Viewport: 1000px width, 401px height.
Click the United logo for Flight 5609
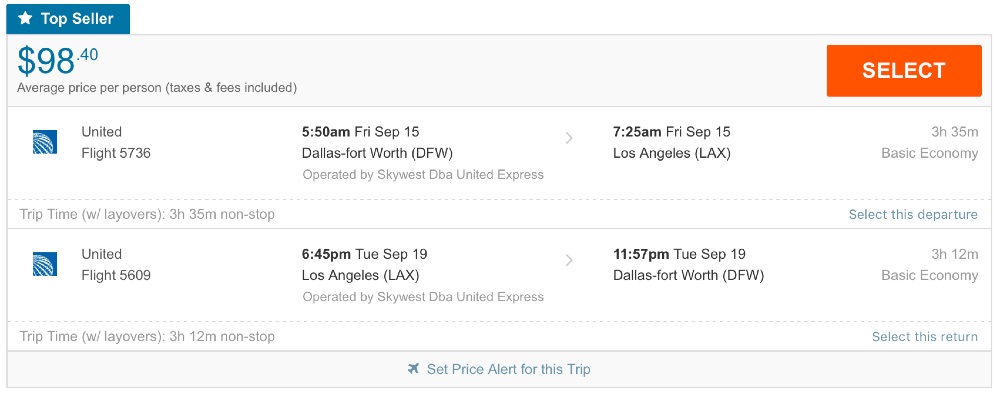pyautogui.click(x=45, y=264)
